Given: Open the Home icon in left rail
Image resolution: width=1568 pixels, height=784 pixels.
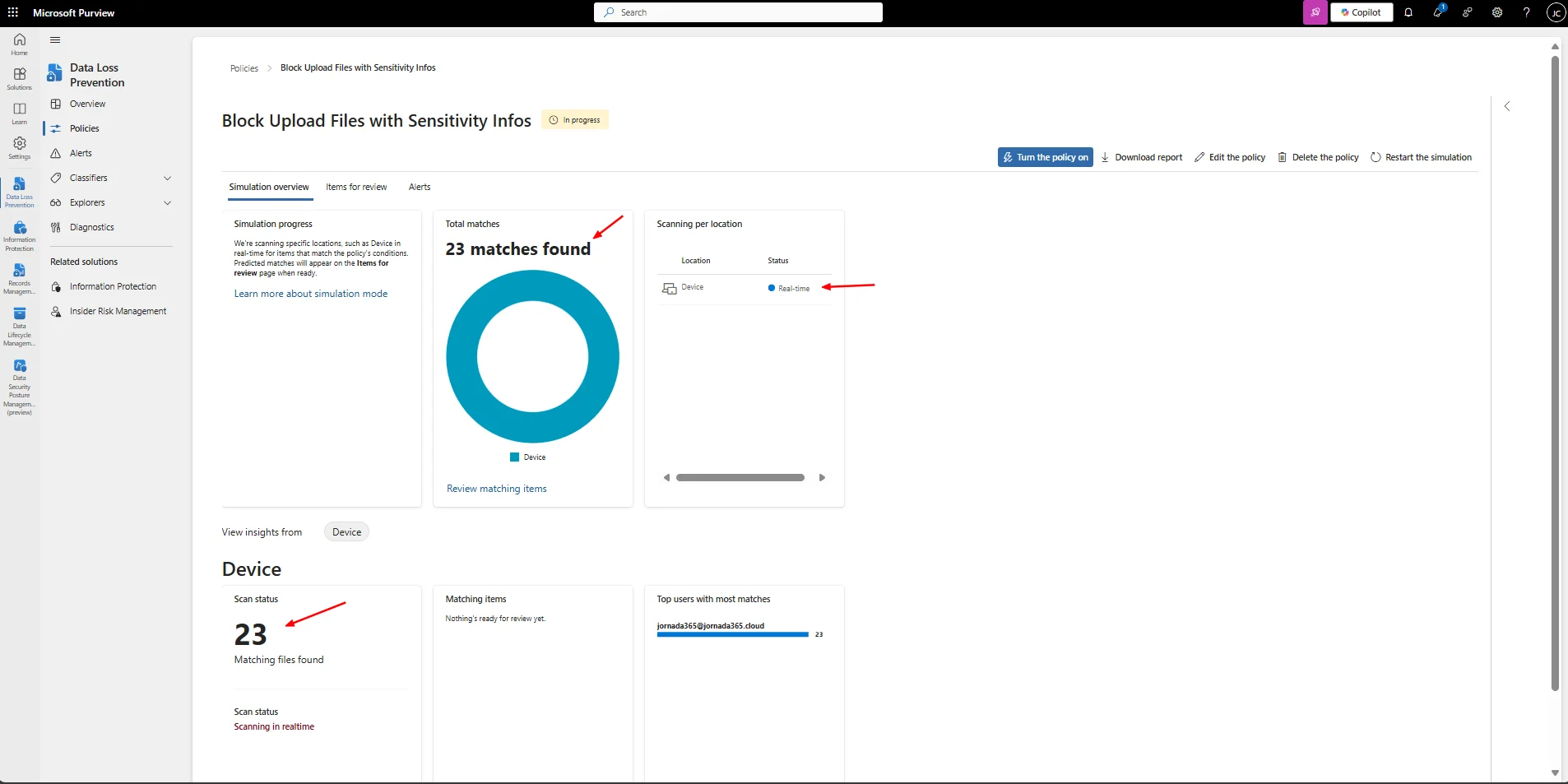Looking at the screenshot, I should pyautogui.click(x=20, y=44).
